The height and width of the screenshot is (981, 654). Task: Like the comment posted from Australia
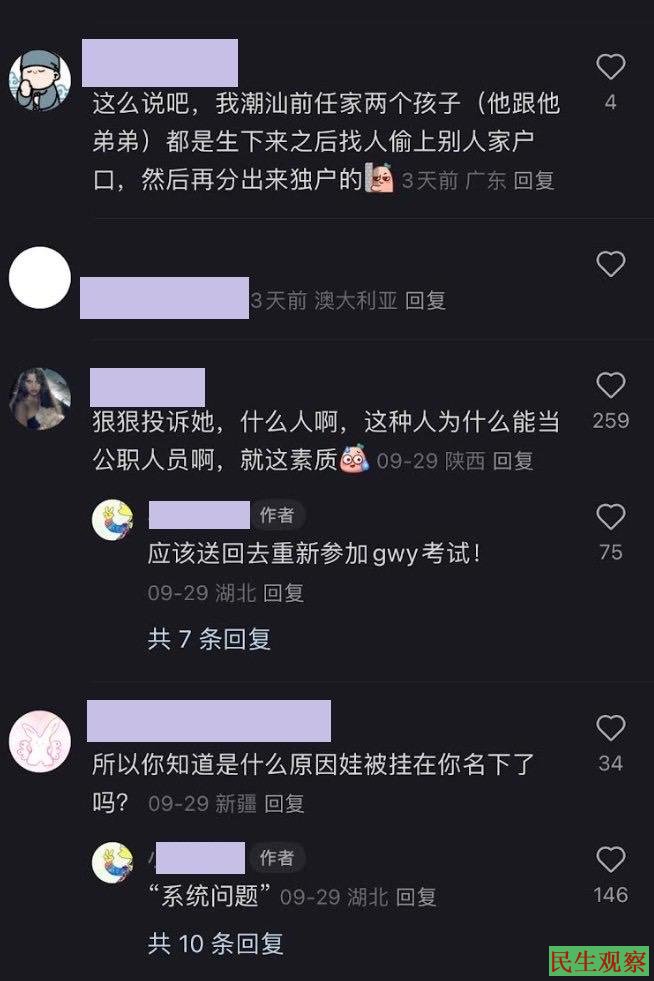click(610, 264)
